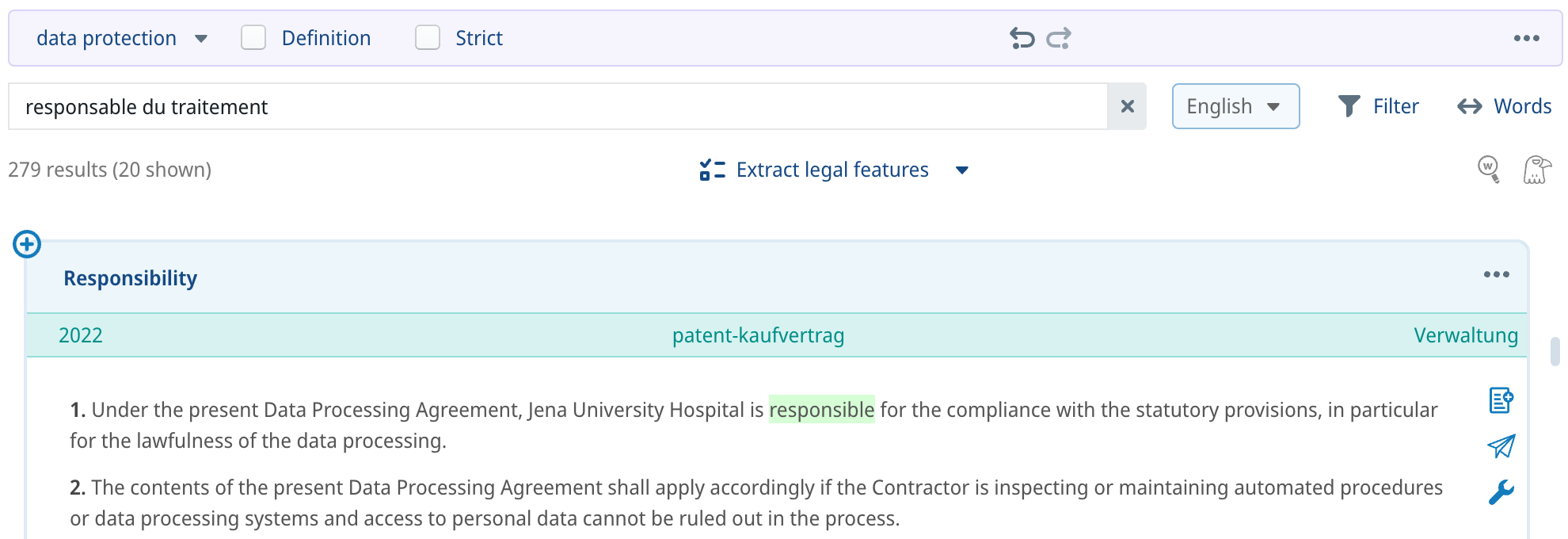The height and width of the screenshot is (539, 1568).
Task: Click the document-add icon beside clause
Action: click(1501, 400)
